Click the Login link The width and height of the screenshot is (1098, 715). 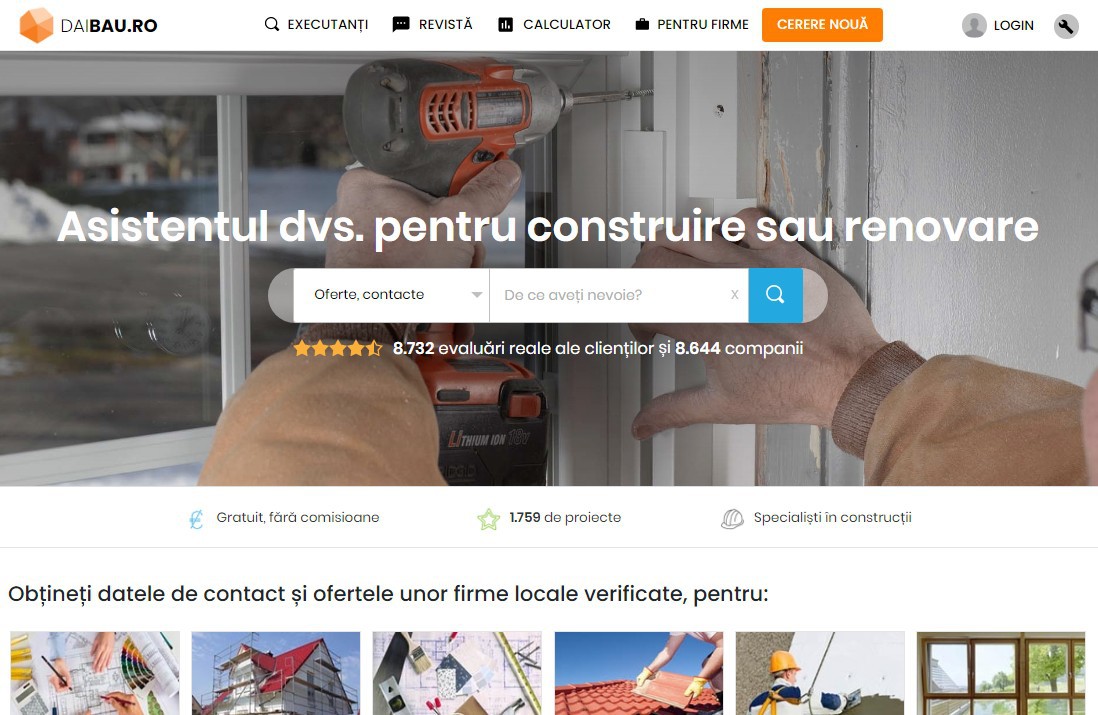[1013, 25]
